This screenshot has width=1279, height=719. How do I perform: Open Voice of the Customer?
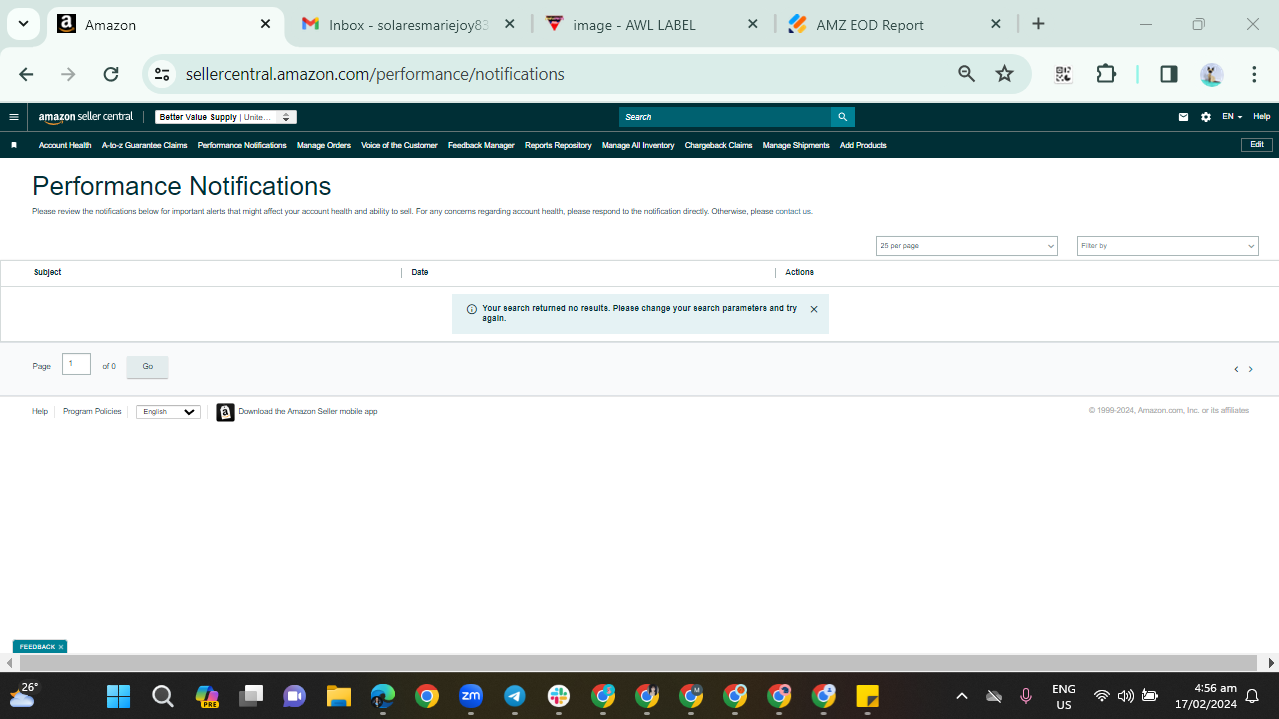point(399,145)
